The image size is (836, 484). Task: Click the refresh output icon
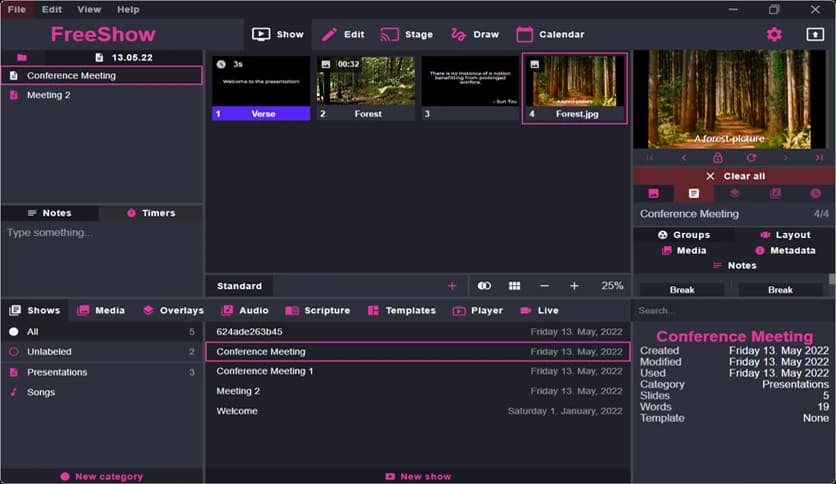[751, 158]
